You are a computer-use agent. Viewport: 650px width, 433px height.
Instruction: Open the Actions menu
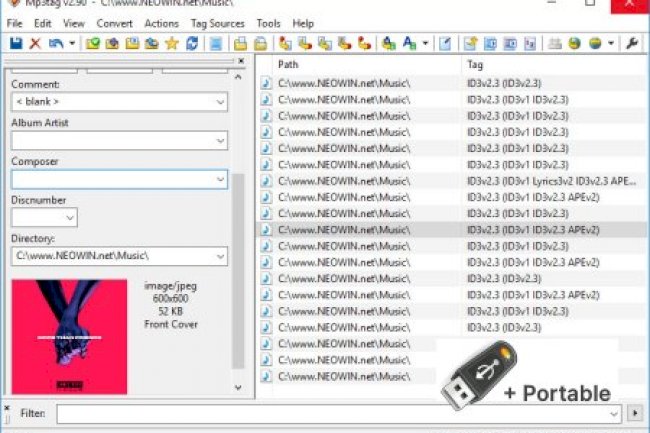click(162, 24)
